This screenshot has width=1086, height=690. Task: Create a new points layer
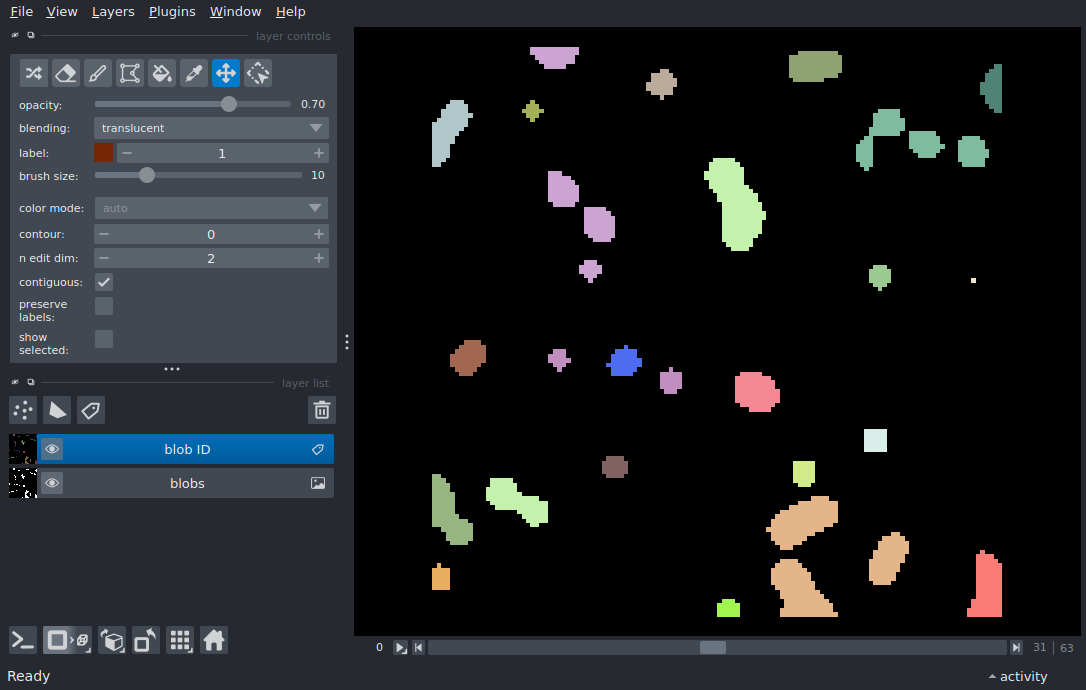pos(23,410)
